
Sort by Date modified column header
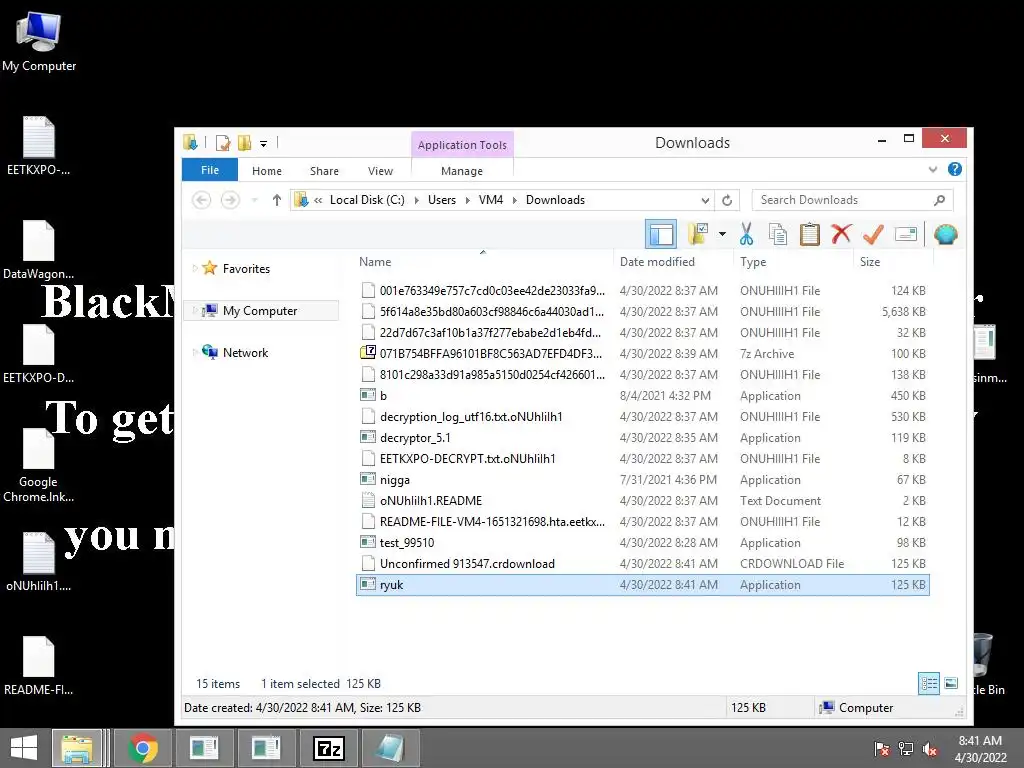[x=657, y=262]
